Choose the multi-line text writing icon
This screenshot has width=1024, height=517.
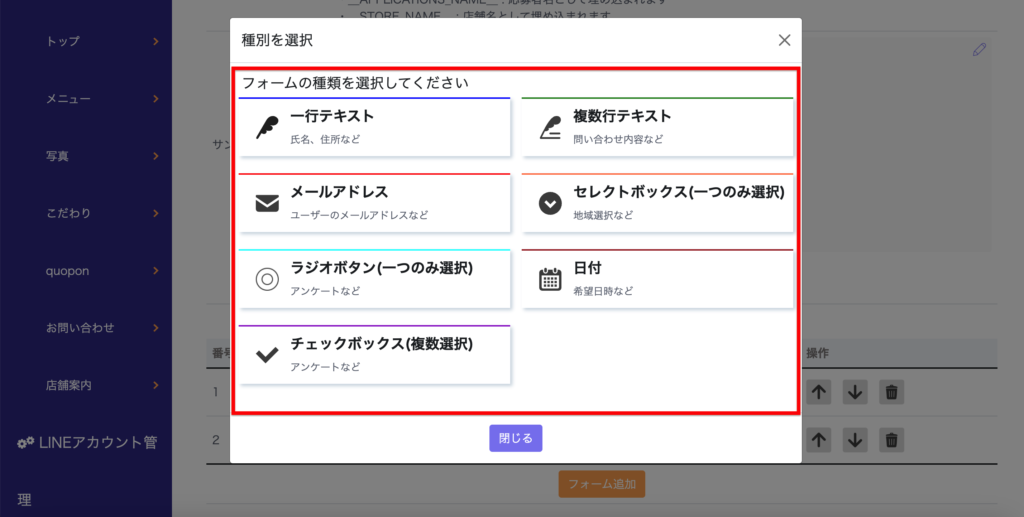[550, 127]
